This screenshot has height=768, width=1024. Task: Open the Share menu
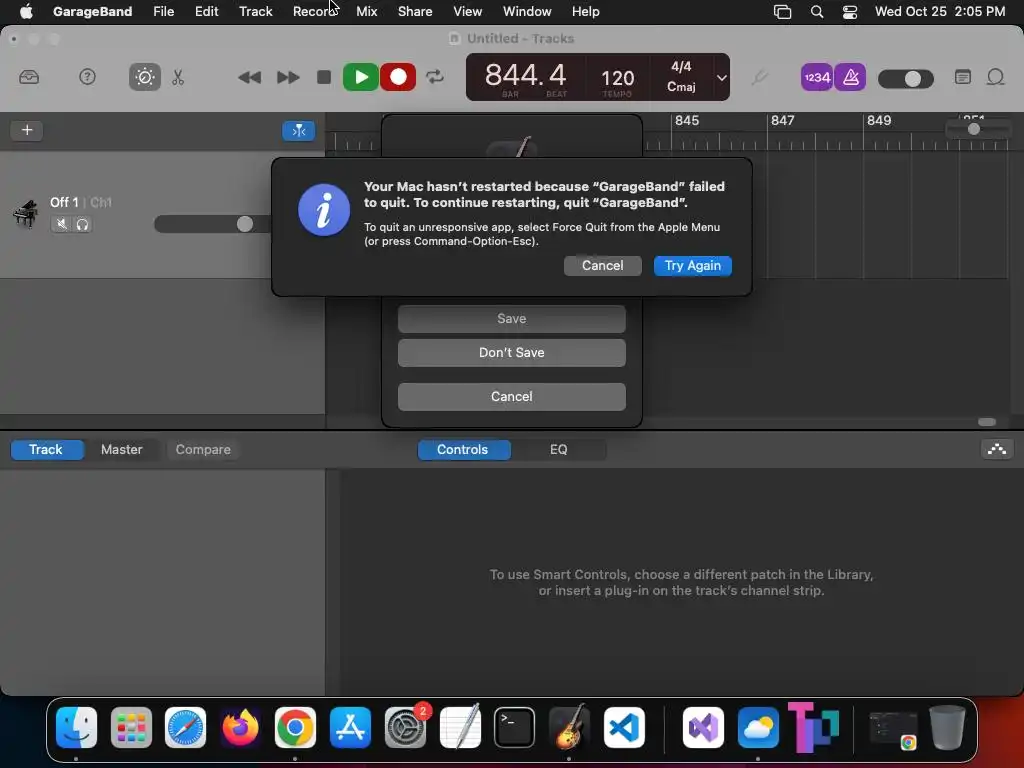click(415, 11)
